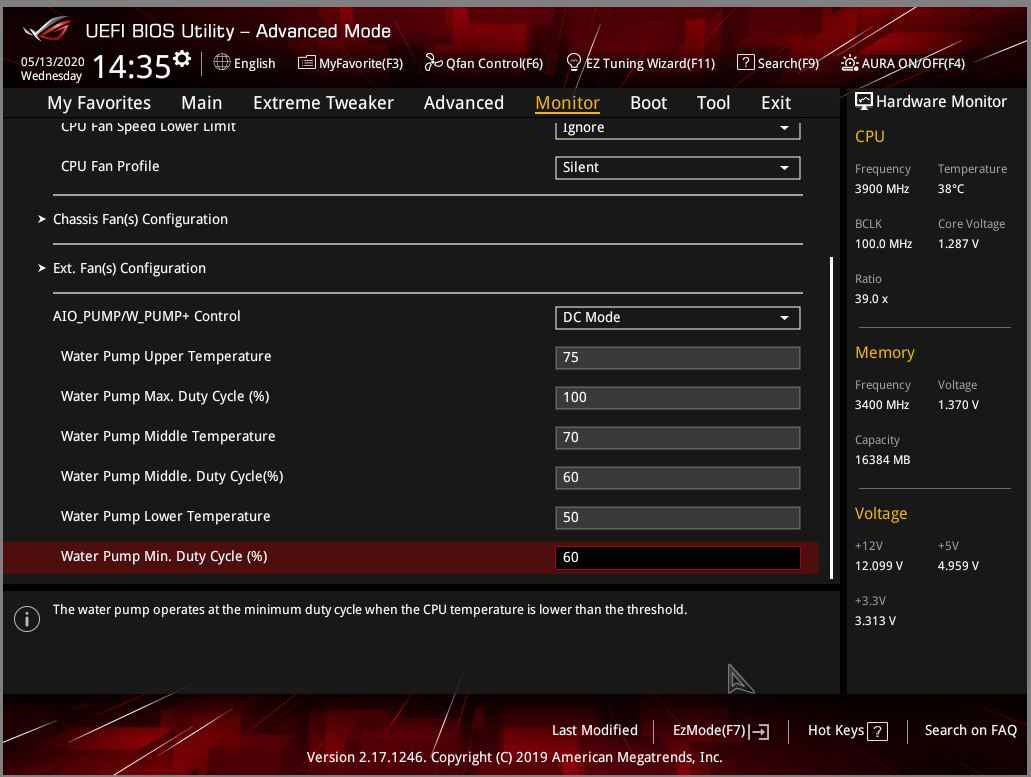Open the Tool tab
The width and height of the screenshot is (1031, 777).
pyautogui.click(x=713, y=103)
